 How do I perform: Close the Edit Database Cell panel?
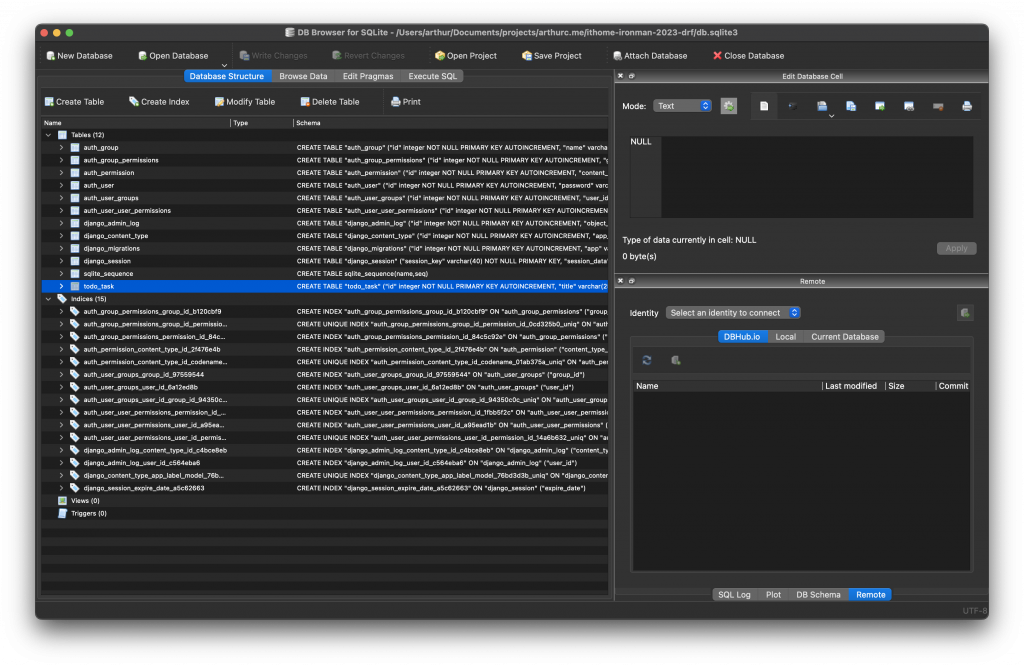point(620,76)
